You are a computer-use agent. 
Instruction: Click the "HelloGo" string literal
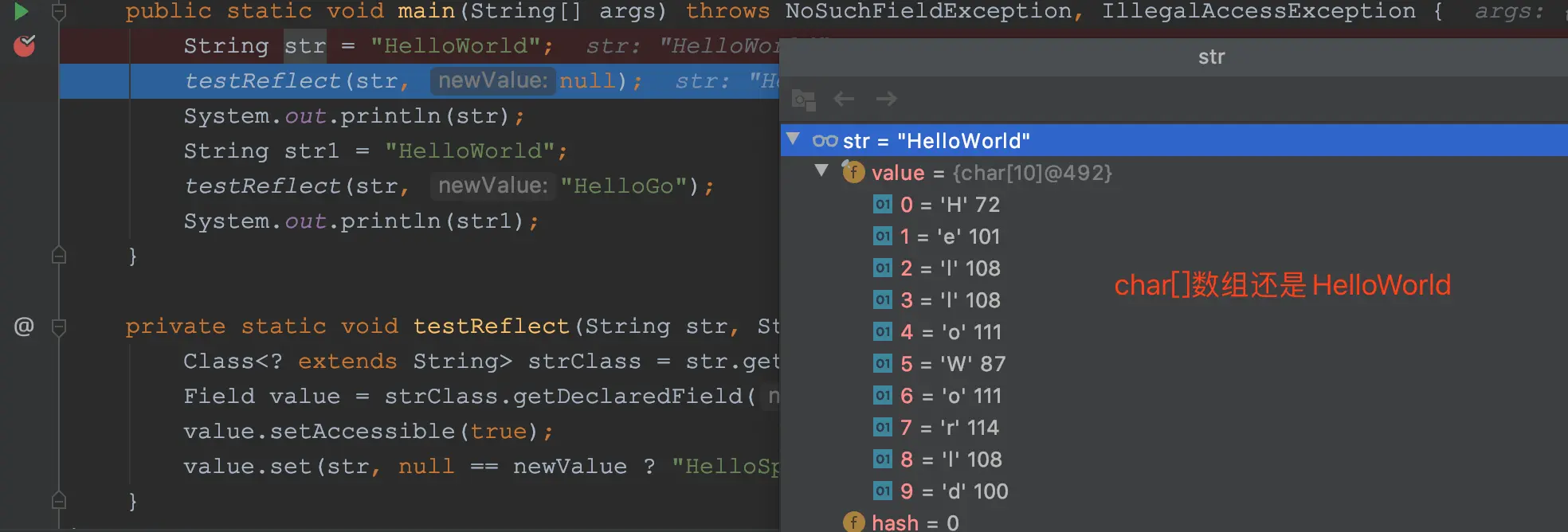624,186
